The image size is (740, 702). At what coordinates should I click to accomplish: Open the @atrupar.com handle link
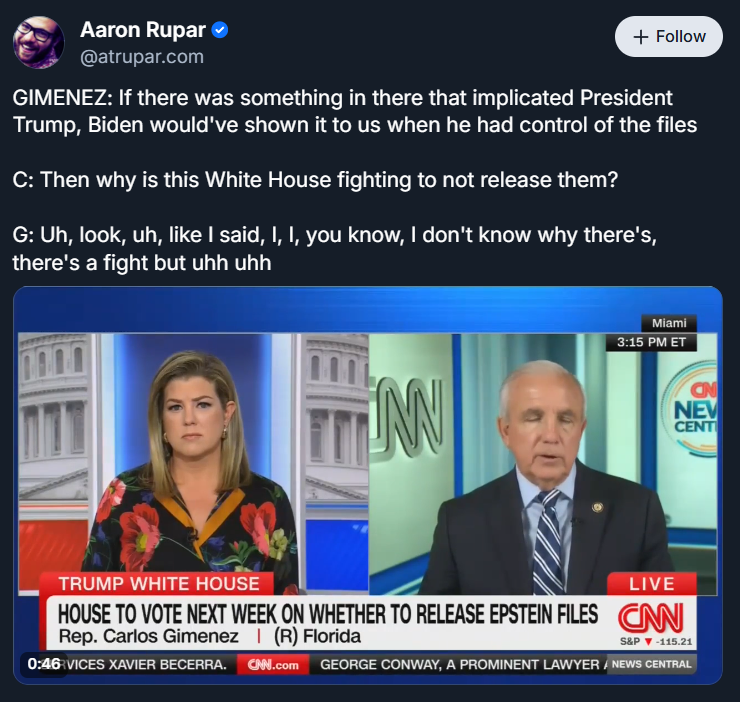(x=142, y=57)
